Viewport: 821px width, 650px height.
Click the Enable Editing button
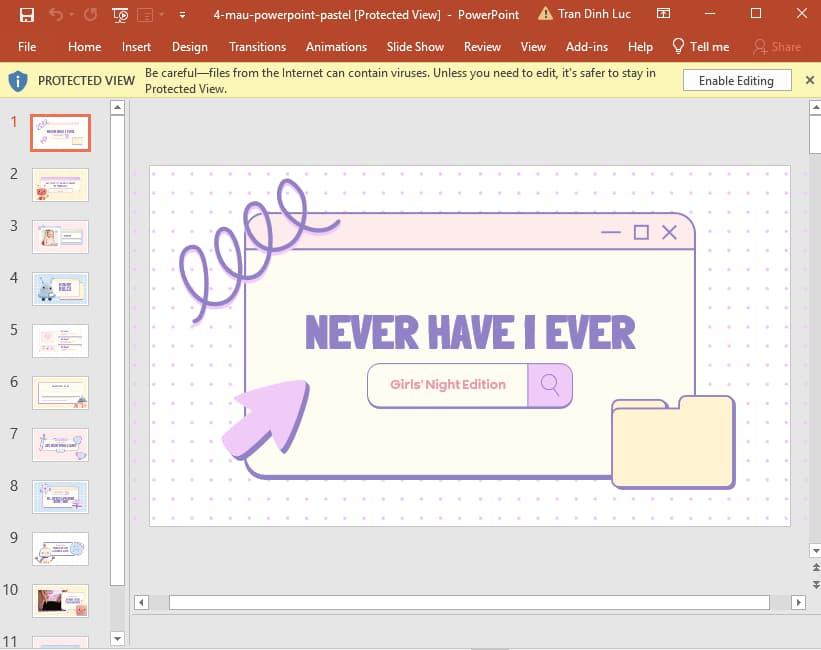(736, 81)
